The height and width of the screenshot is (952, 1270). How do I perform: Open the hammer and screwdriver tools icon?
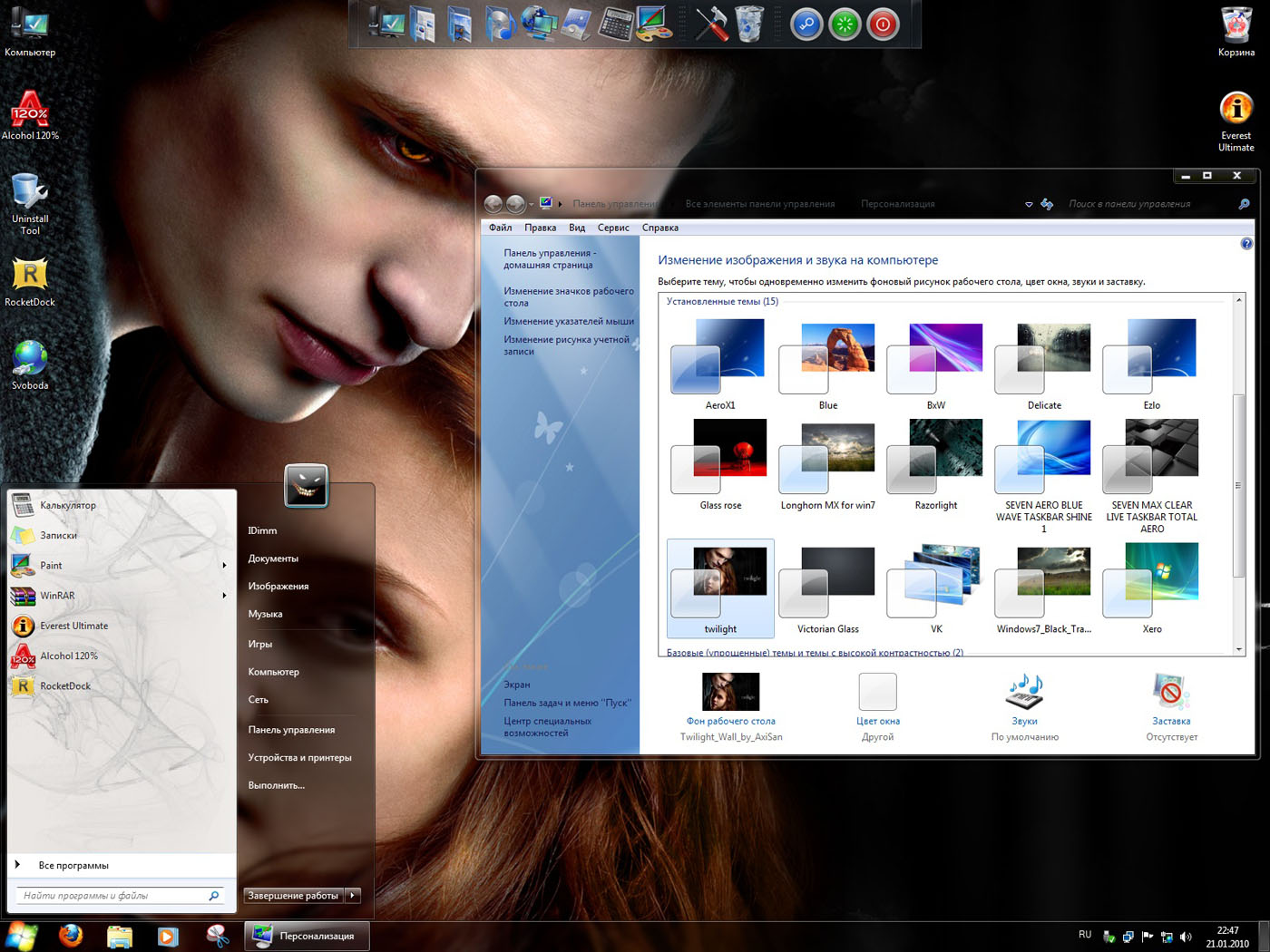point(711,24)
